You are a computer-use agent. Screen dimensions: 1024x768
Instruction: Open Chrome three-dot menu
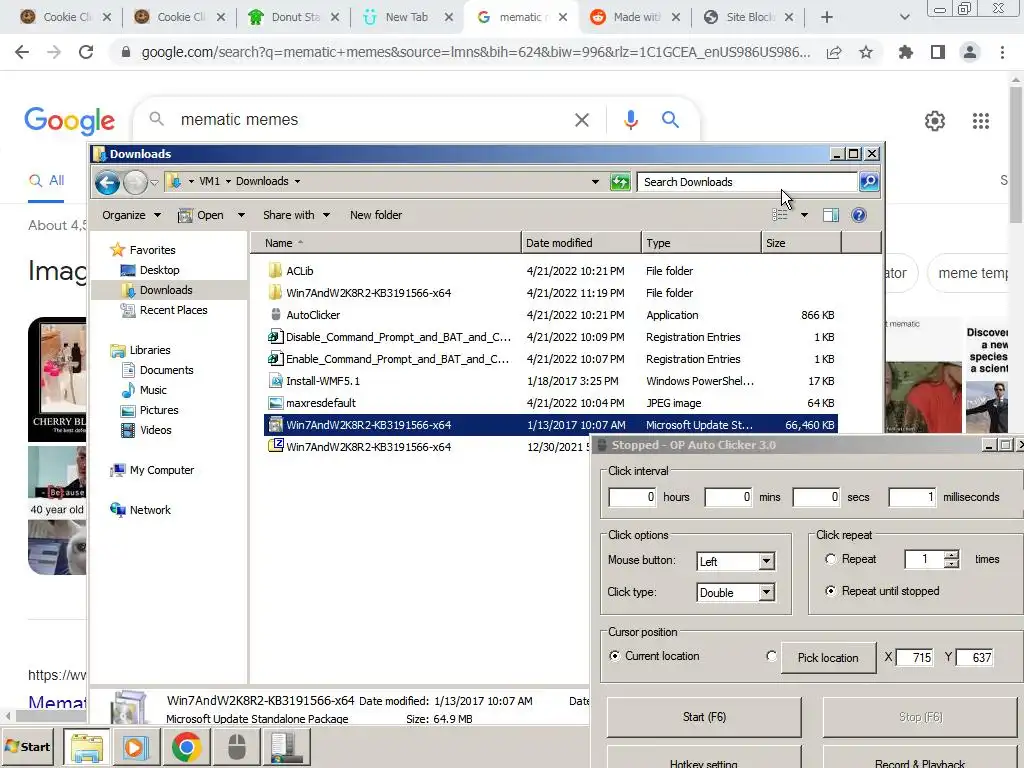coord(1002,52)
